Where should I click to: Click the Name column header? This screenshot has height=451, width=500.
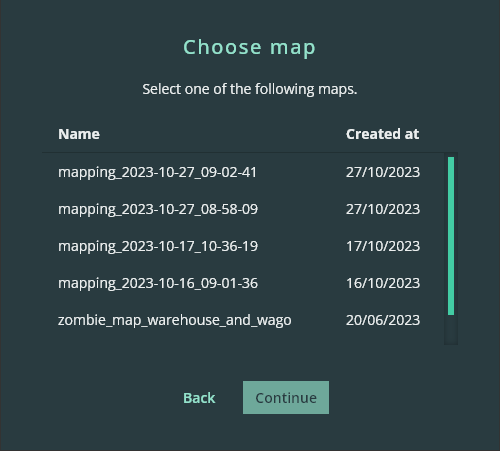click(79, 134)
